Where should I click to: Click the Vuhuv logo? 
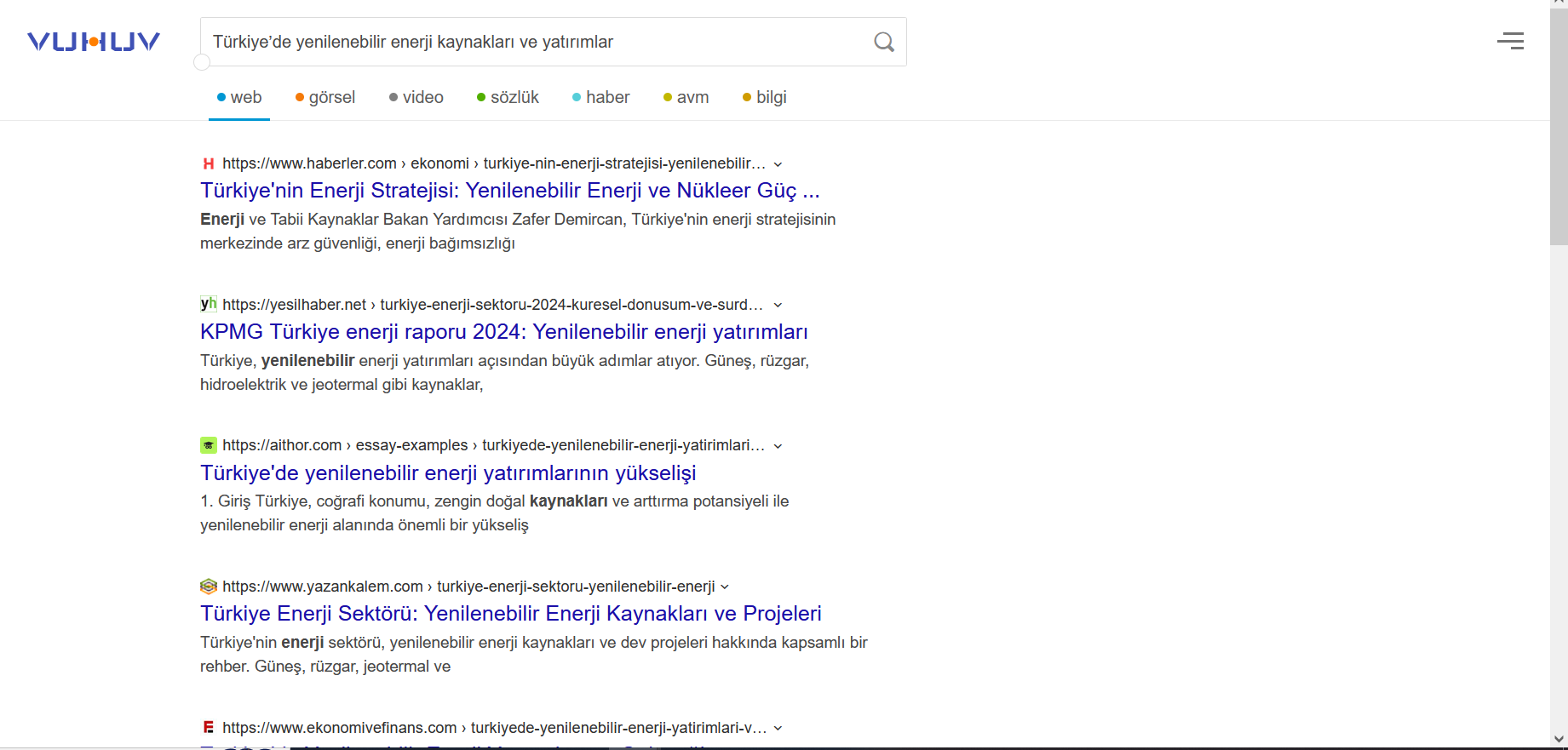click(x=94, y=42)
